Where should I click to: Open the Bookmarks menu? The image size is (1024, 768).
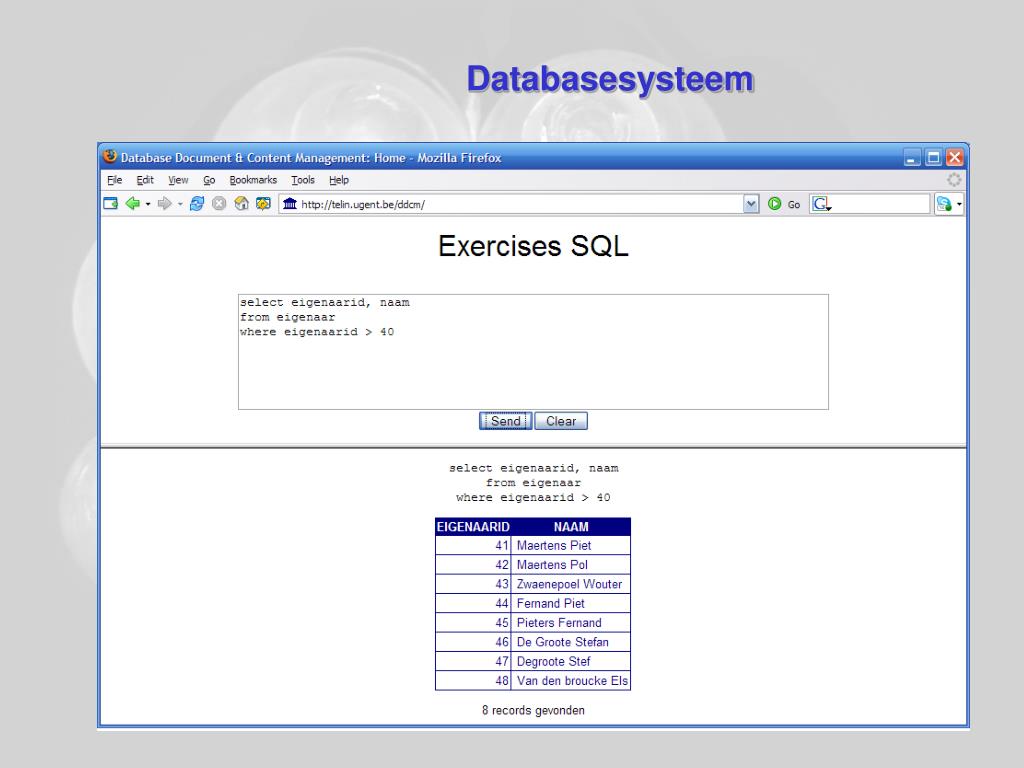coord(253,180)
